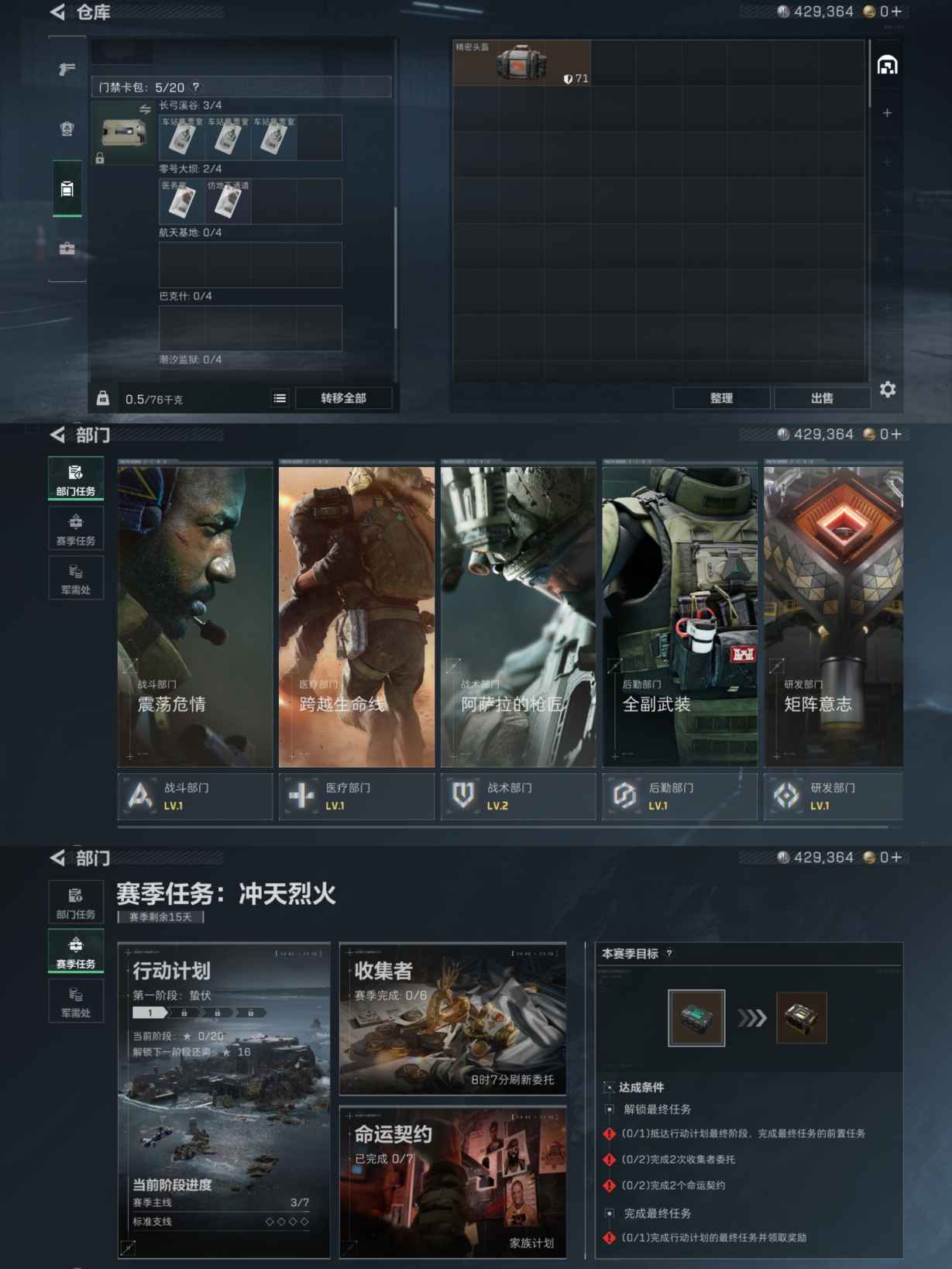The image size is (952, 1269).
Task: Click the warehouse settings gear icon
Action: (x=888, y=390)
